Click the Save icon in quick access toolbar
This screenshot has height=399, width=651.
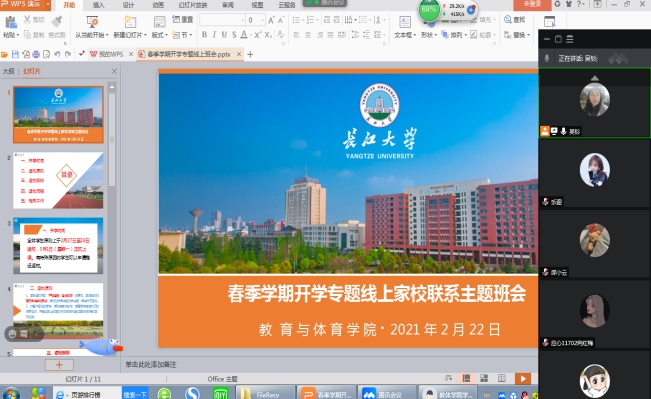(x=15, y=54)
